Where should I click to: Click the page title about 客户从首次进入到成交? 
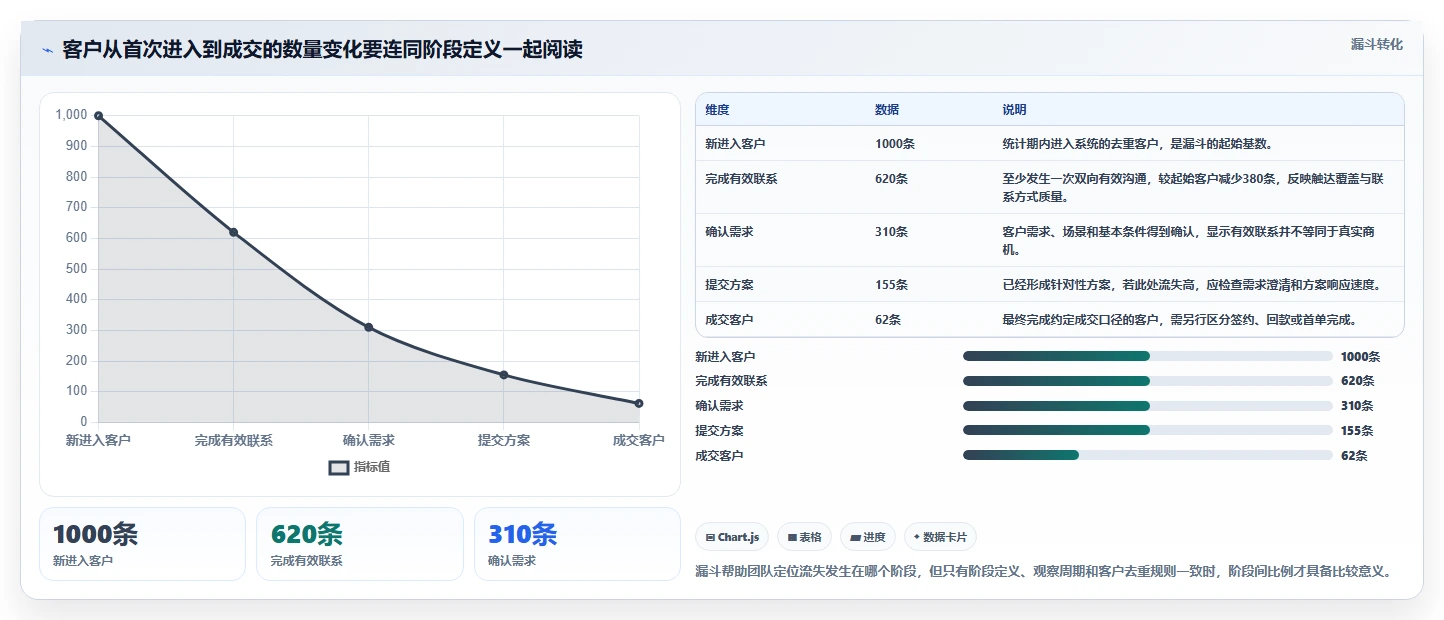coord(322,49)
